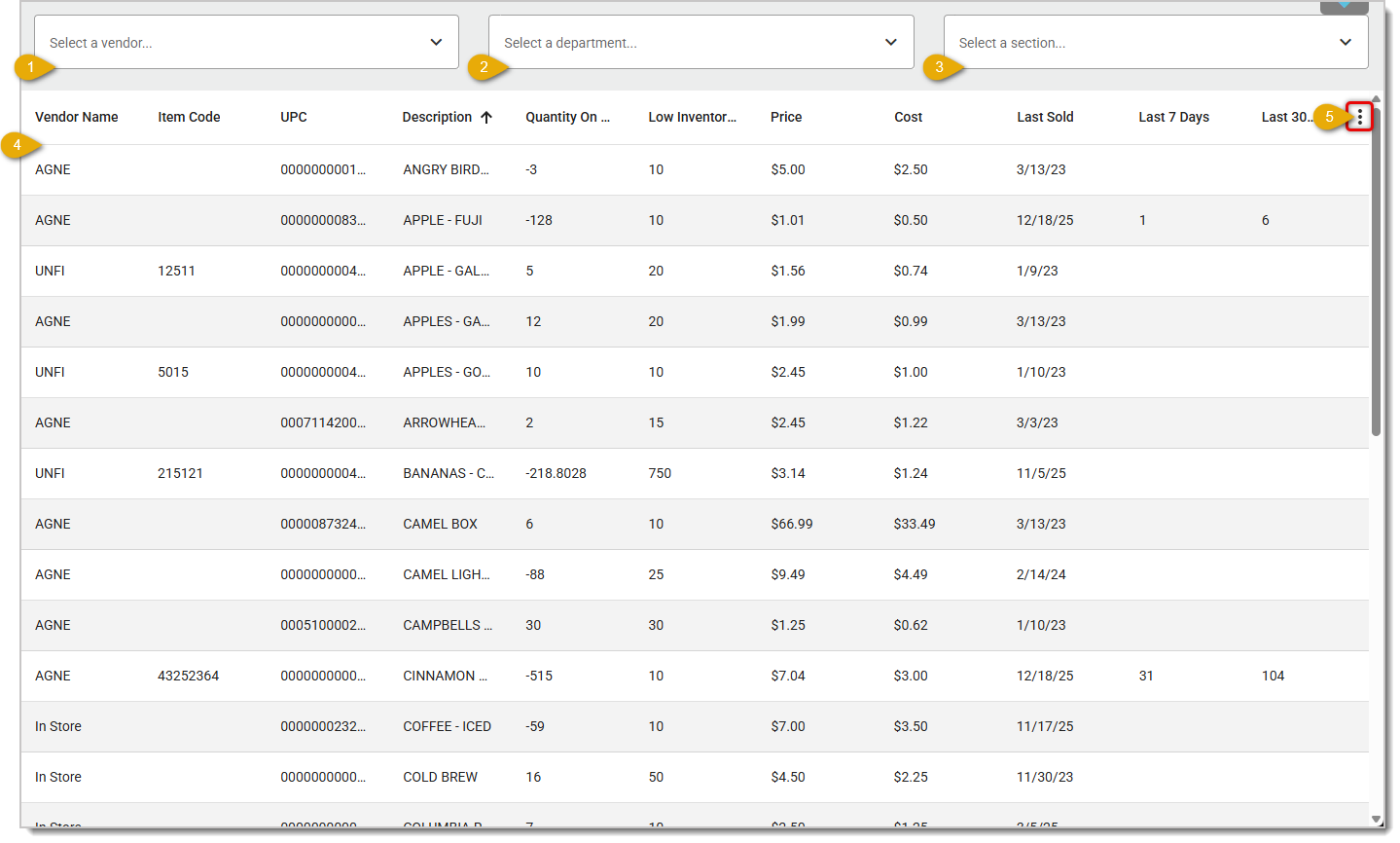Viewport: 1400px width, 843px height.
Task: Sort by the Vendor Name column header
Action: pyautogui.click(x=77, y=117)
